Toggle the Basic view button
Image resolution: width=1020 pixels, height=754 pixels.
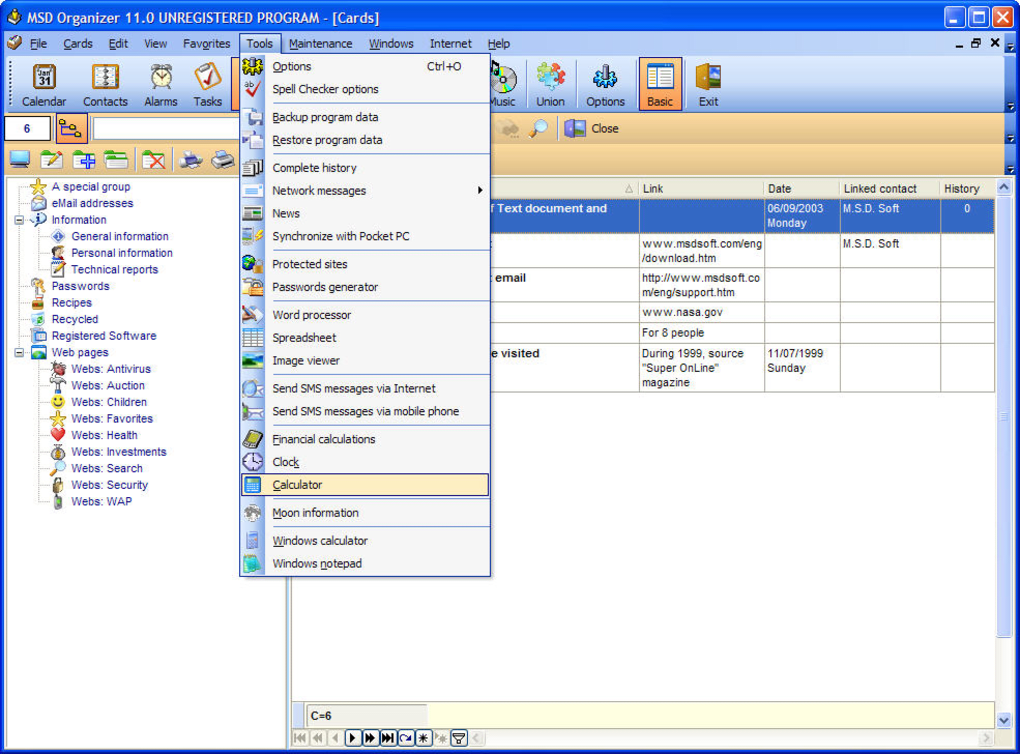click(659, 84)
